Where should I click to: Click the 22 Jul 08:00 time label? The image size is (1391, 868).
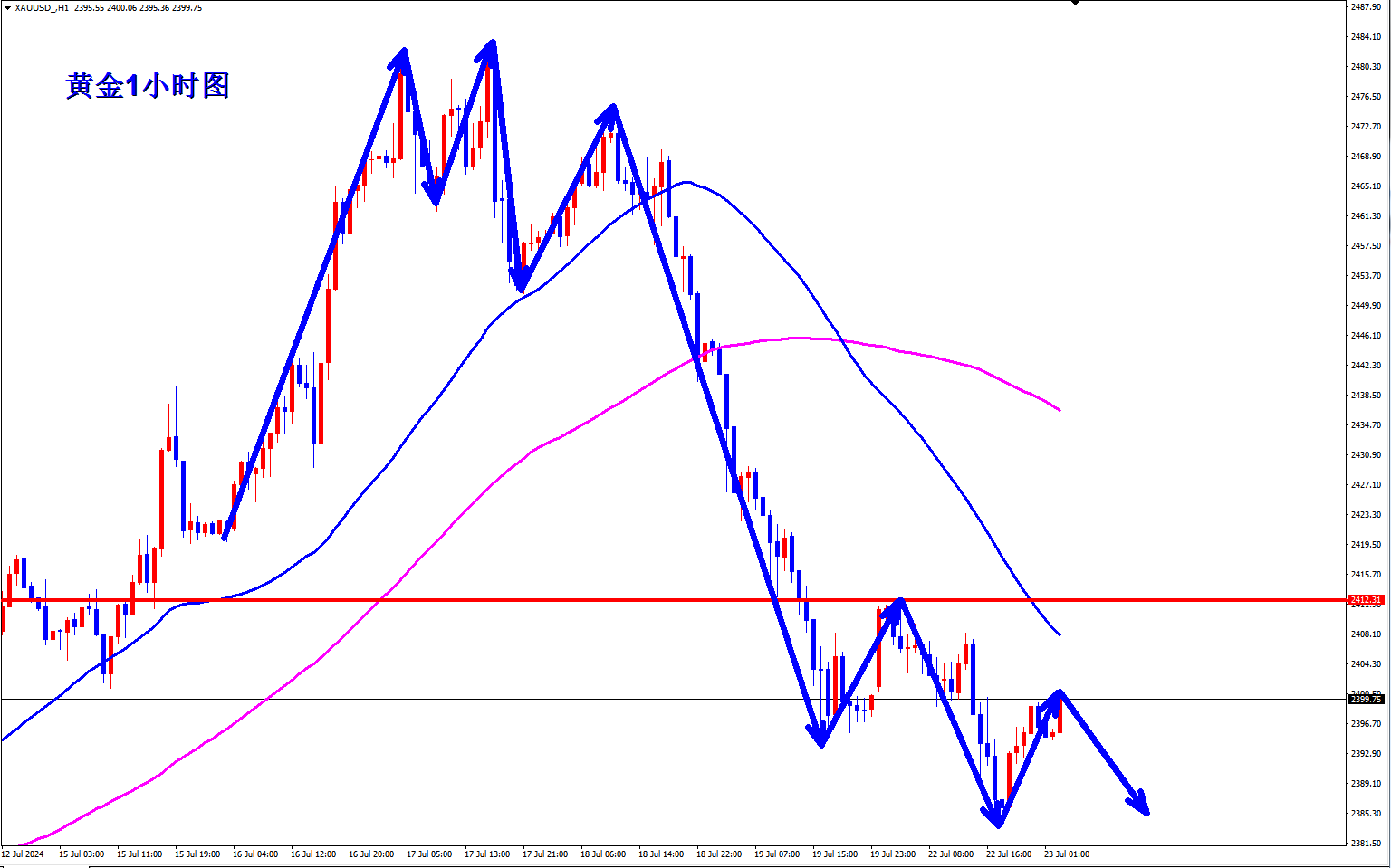951,854
